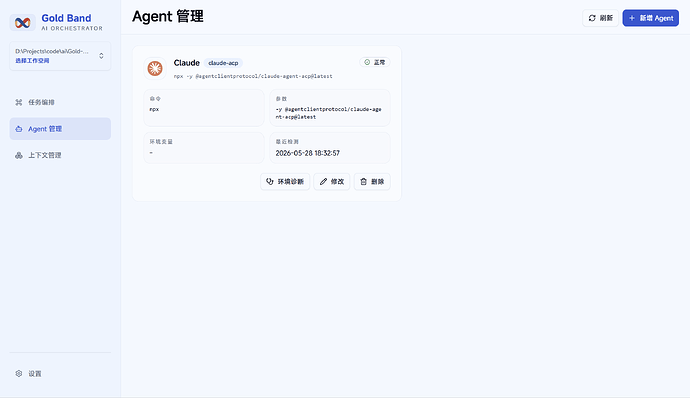This screenshot has height=398, width=690.
Task: Click the timestamp 2026-05-28 18:32:57
Action: (308, 153)
